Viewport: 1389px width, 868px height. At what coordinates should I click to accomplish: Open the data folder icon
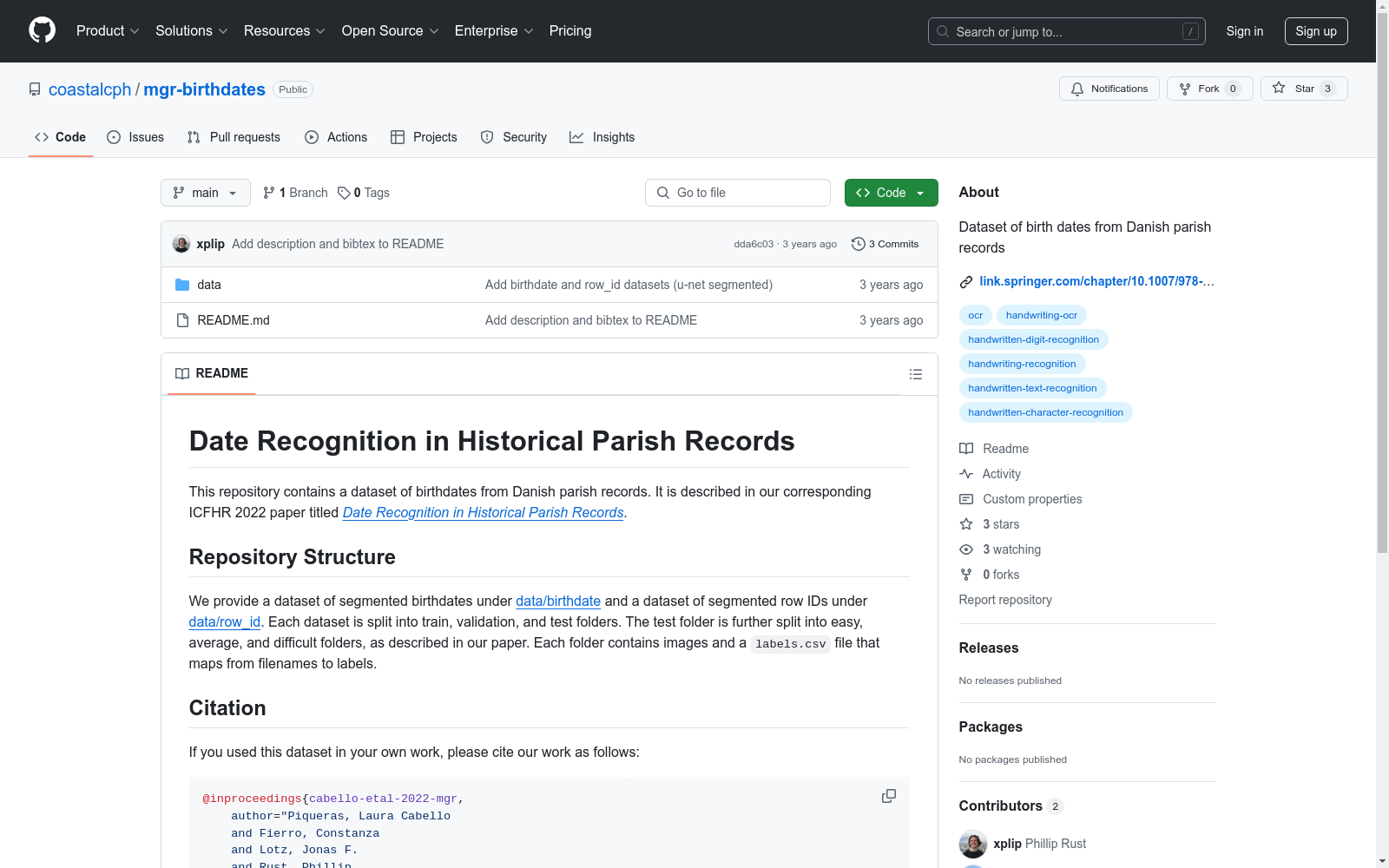(182, 285)
